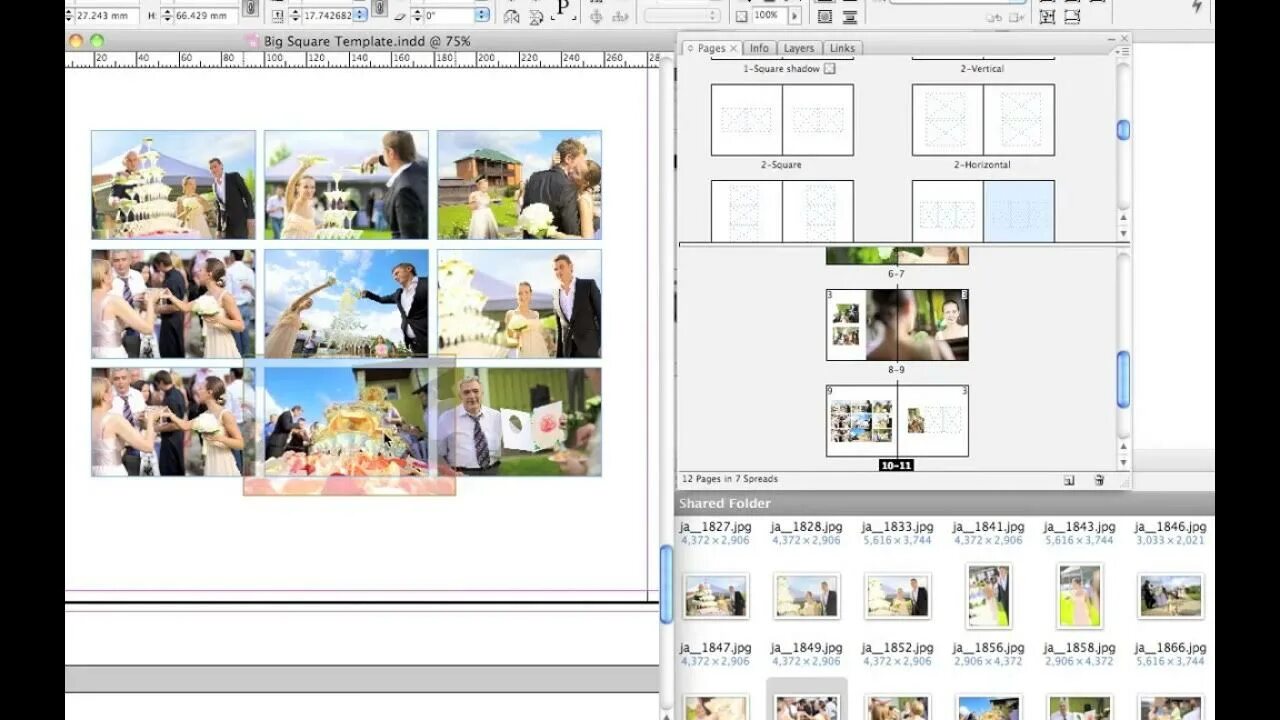Select the 2-Horizontal master spread thumbnail
The width and height of the screenshot is (1280, 720).
click(x=983, y=120)
